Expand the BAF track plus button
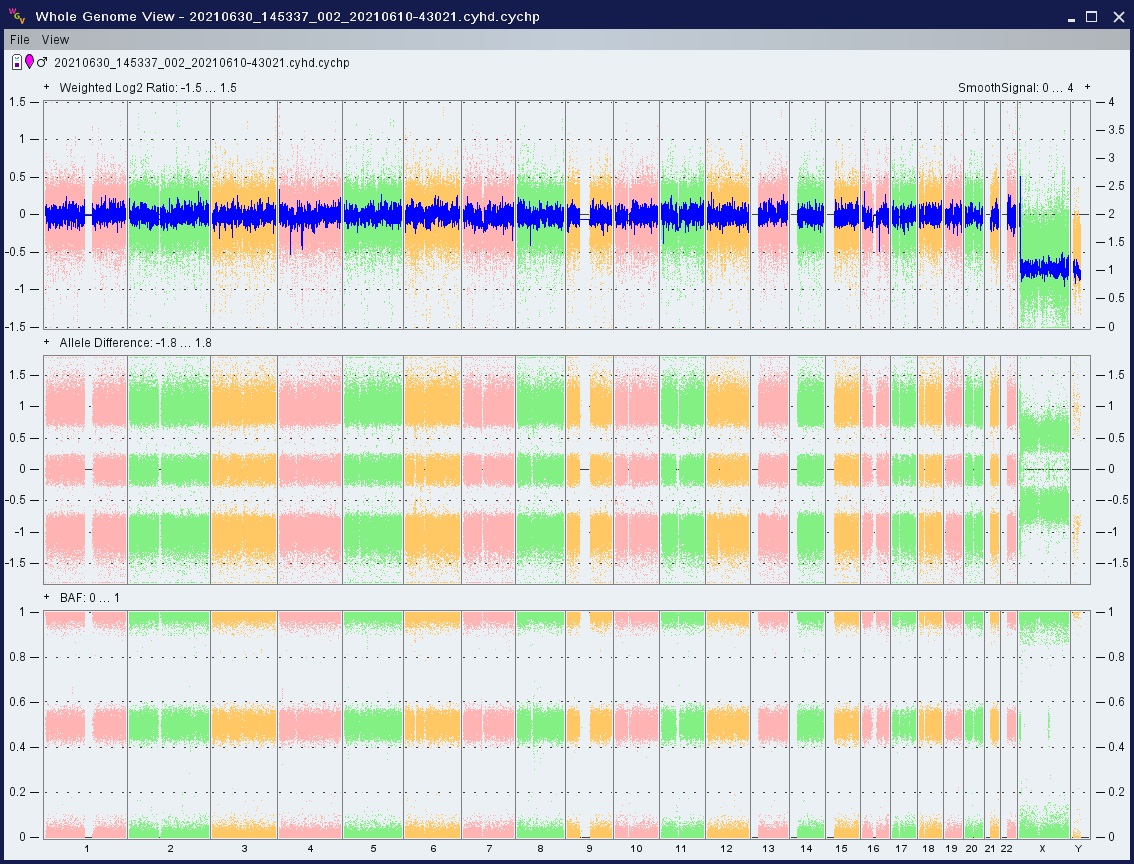Screen dimensions: 1134x864 (47, 598)
